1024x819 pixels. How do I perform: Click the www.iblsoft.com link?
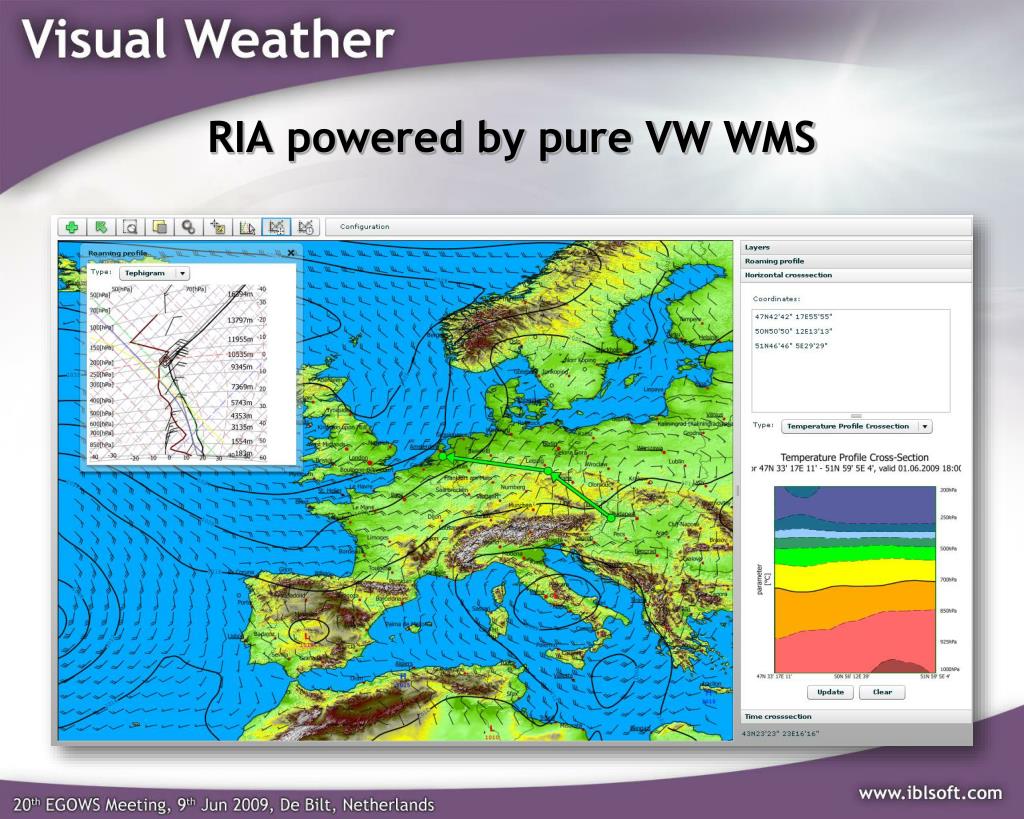coord(930,794)
